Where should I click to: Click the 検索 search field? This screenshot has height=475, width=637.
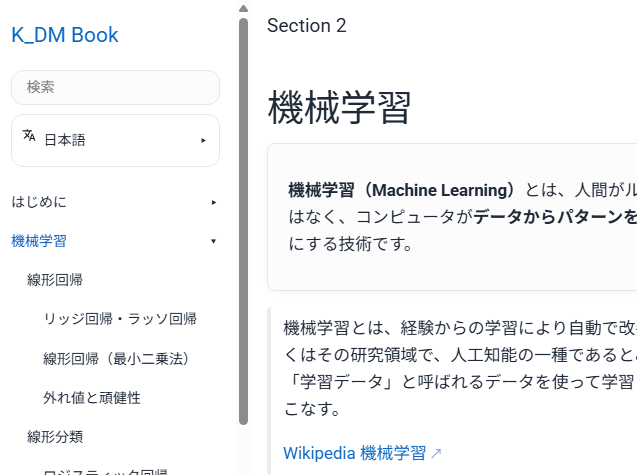pos(115,87)
